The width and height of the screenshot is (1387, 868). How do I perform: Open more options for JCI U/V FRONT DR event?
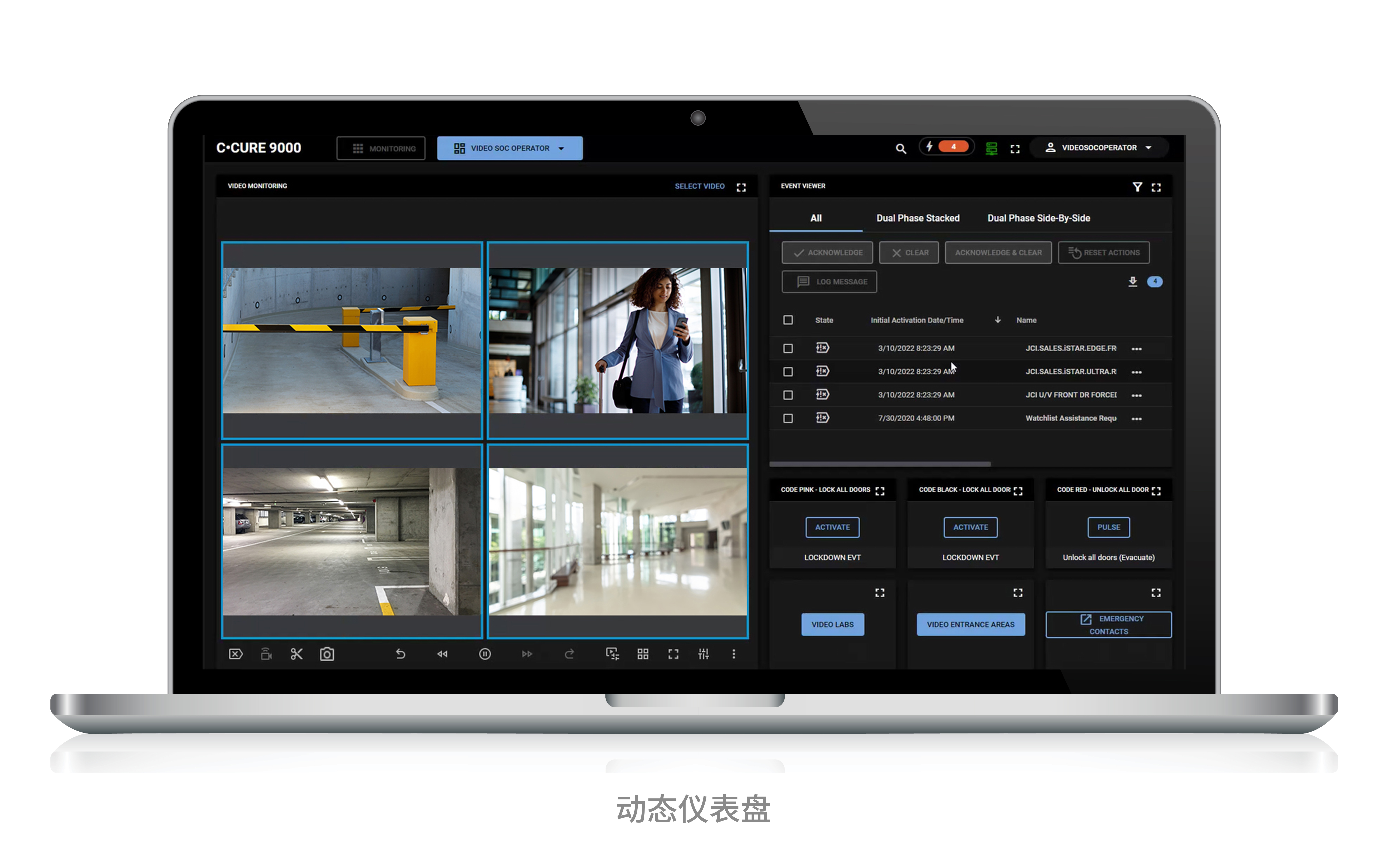pos(1136,396)
